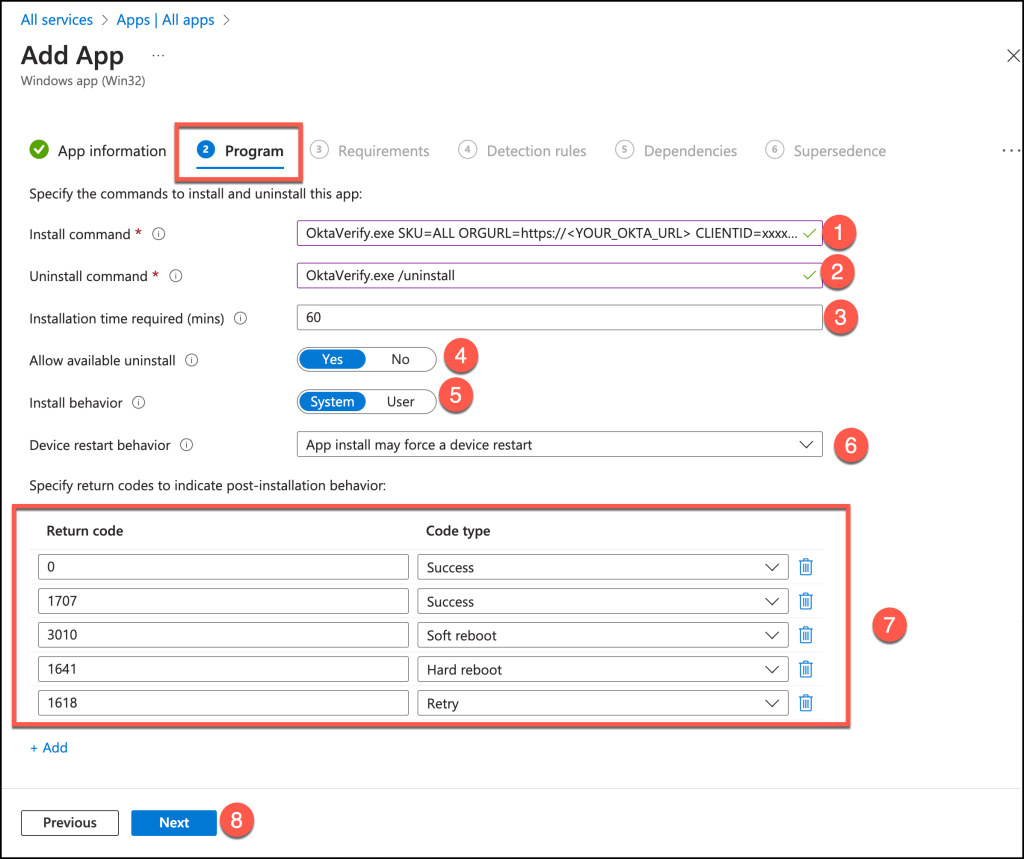Click trash icon for return code 1707
This screenshot has height=859, width=1024.
pos(805,601)
